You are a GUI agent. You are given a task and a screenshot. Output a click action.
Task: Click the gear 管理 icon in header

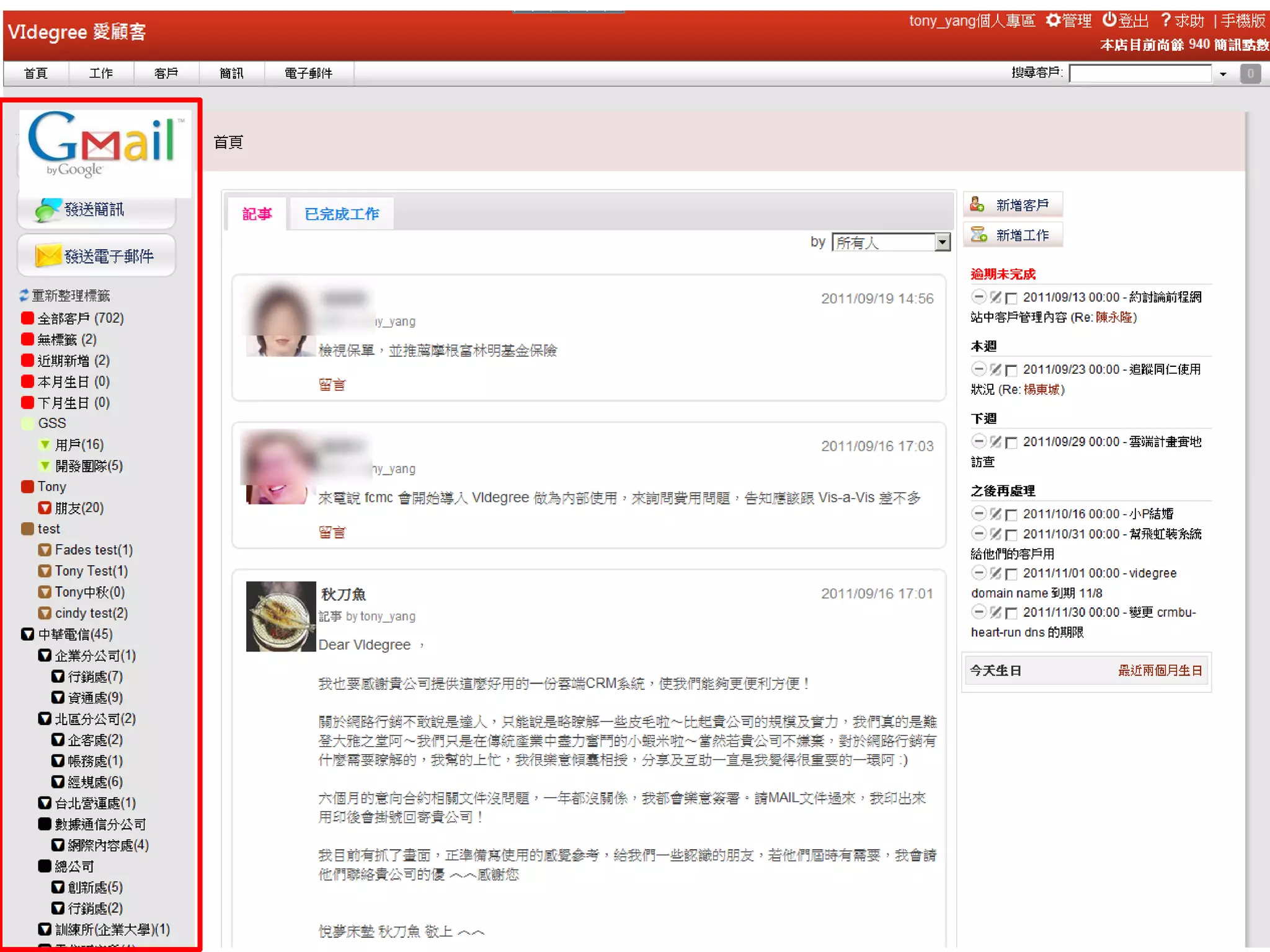coord(1052,20)
